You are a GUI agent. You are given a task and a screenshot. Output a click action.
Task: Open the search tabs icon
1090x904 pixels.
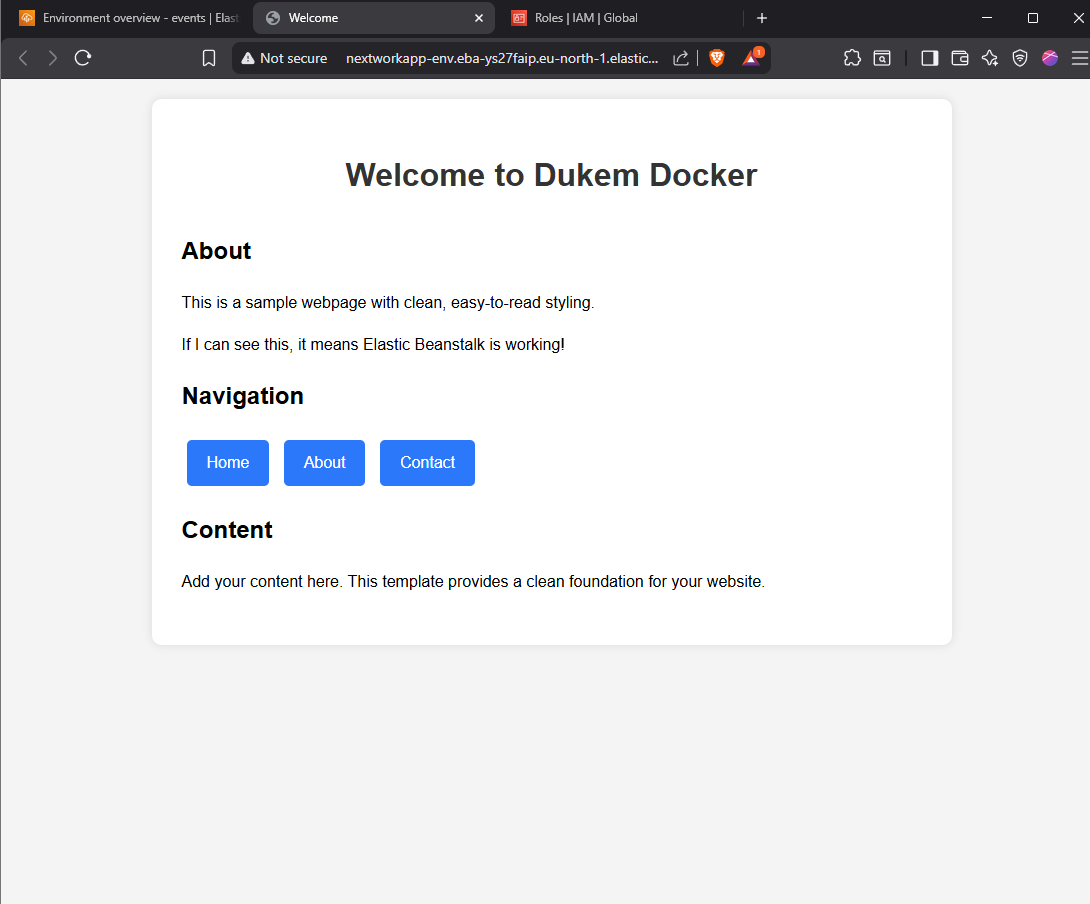pyautogui.click(x=882, y=58)
